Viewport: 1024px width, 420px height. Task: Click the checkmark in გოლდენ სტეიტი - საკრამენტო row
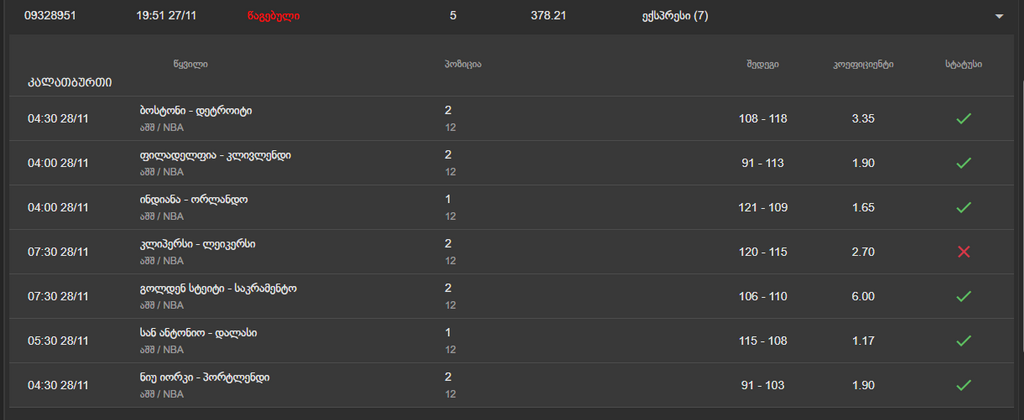(963, 296)
